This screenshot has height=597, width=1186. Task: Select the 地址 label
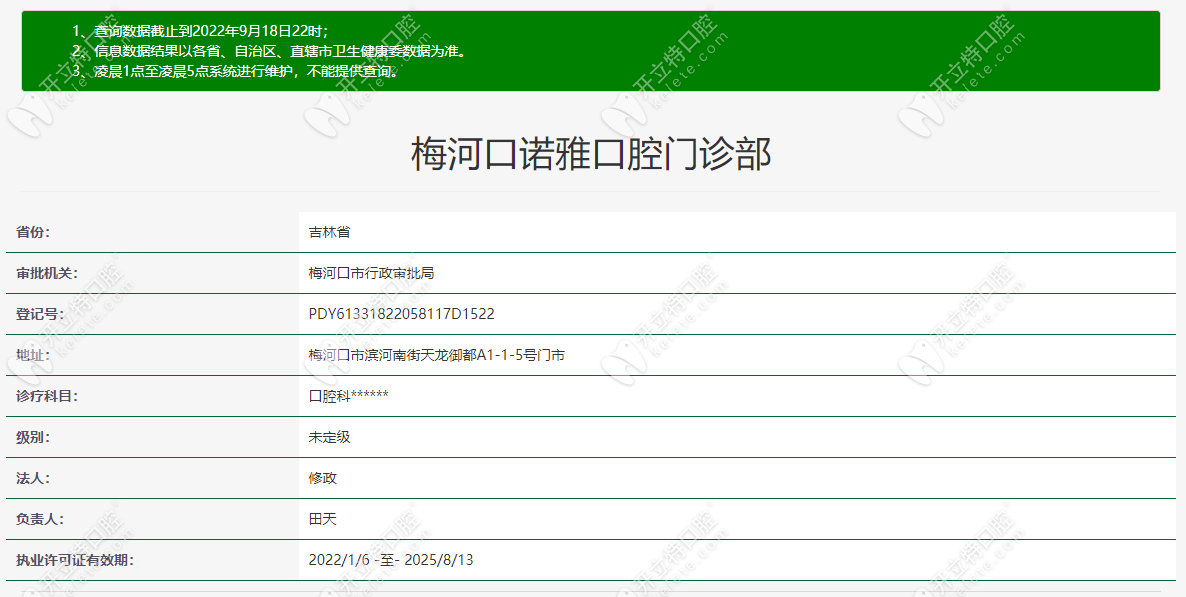[33, 355]
